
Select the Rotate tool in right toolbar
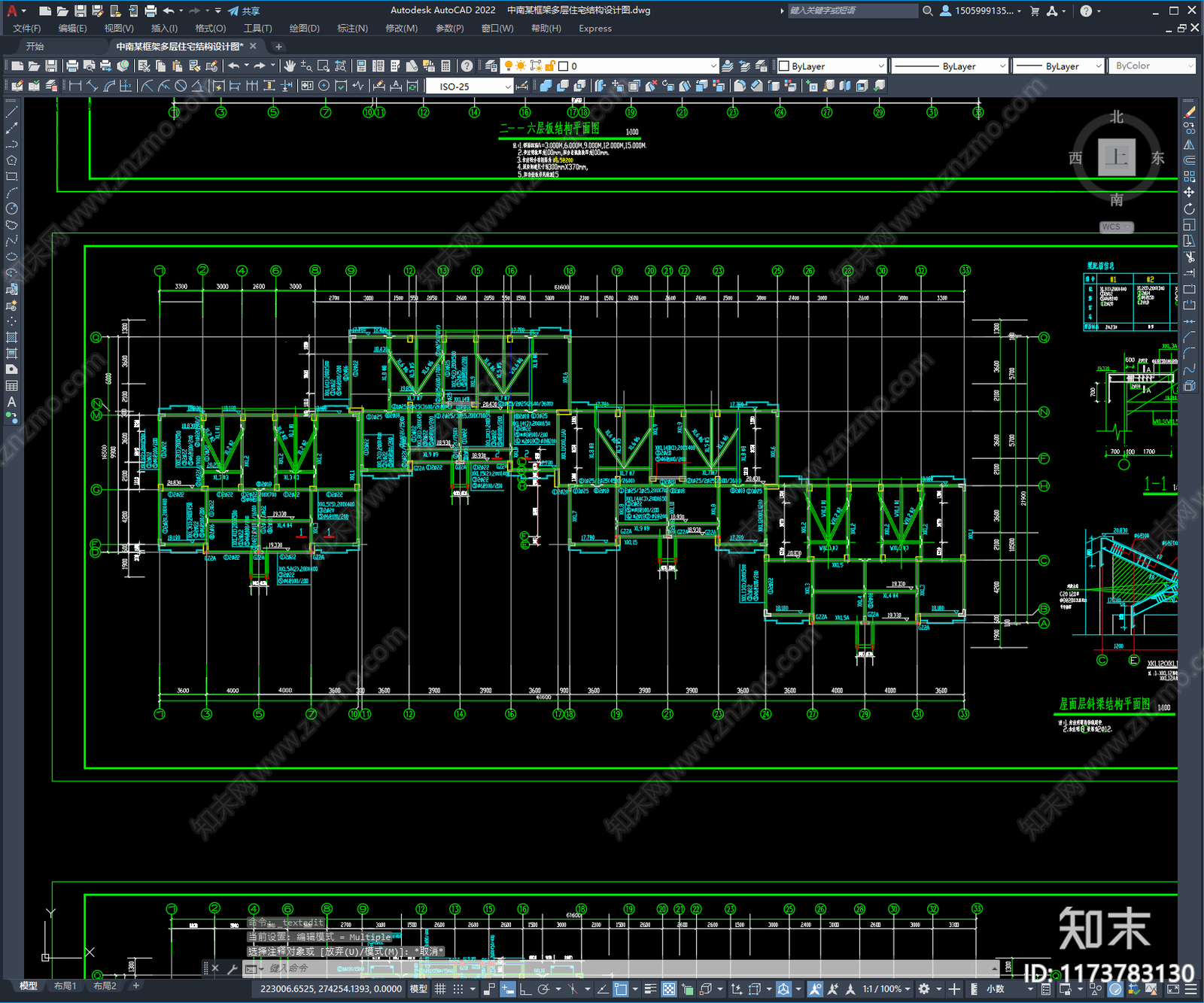[1189, 208]
